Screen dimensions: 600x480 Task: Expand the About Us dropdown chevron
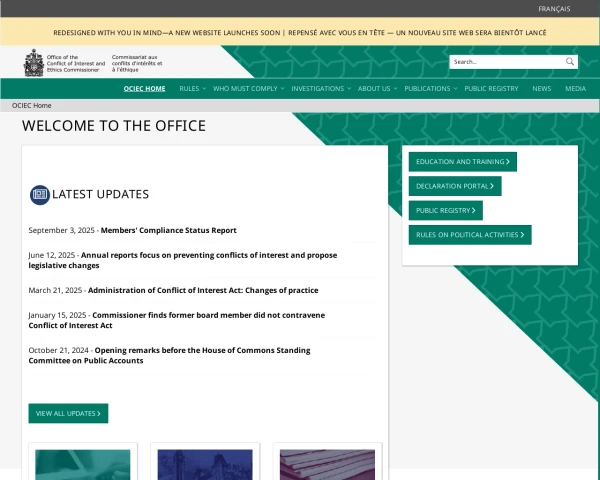tap(395, 88)
